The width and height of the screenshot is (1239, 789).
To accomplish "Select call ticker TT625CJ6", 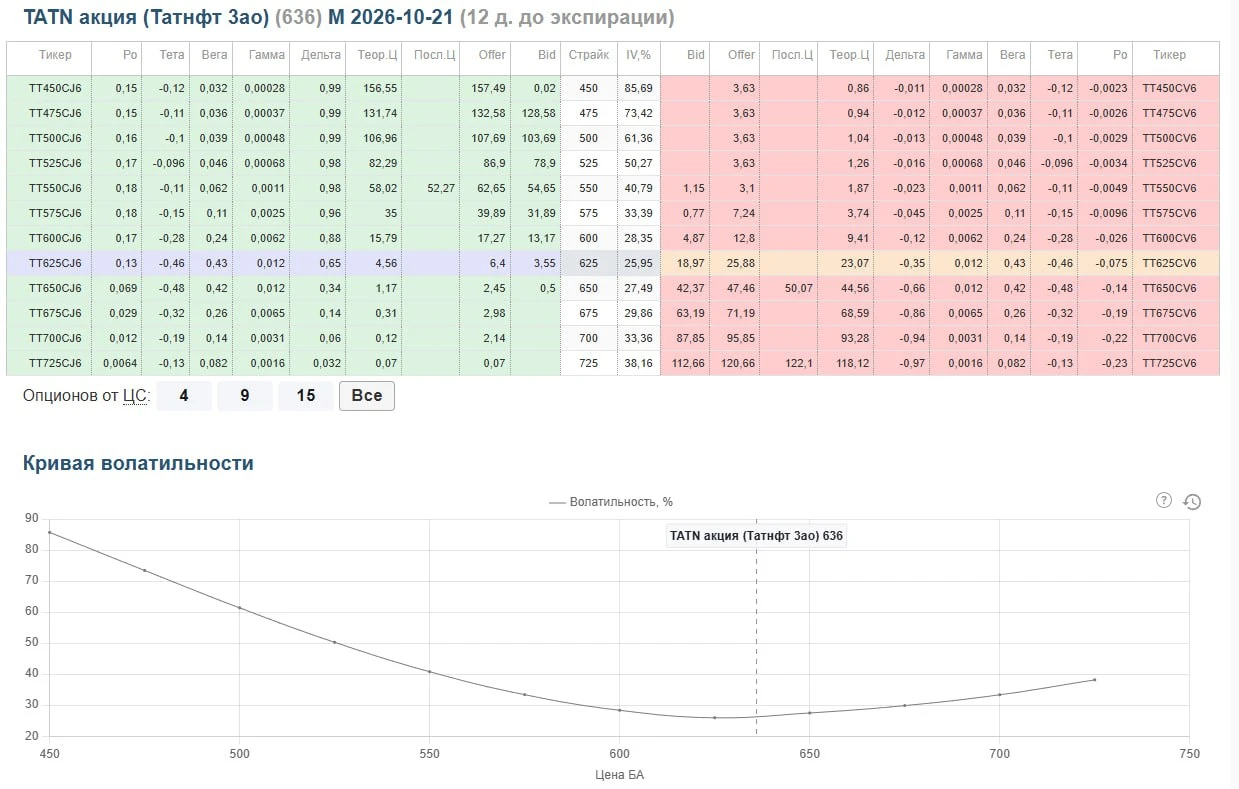I will [55, 263].
